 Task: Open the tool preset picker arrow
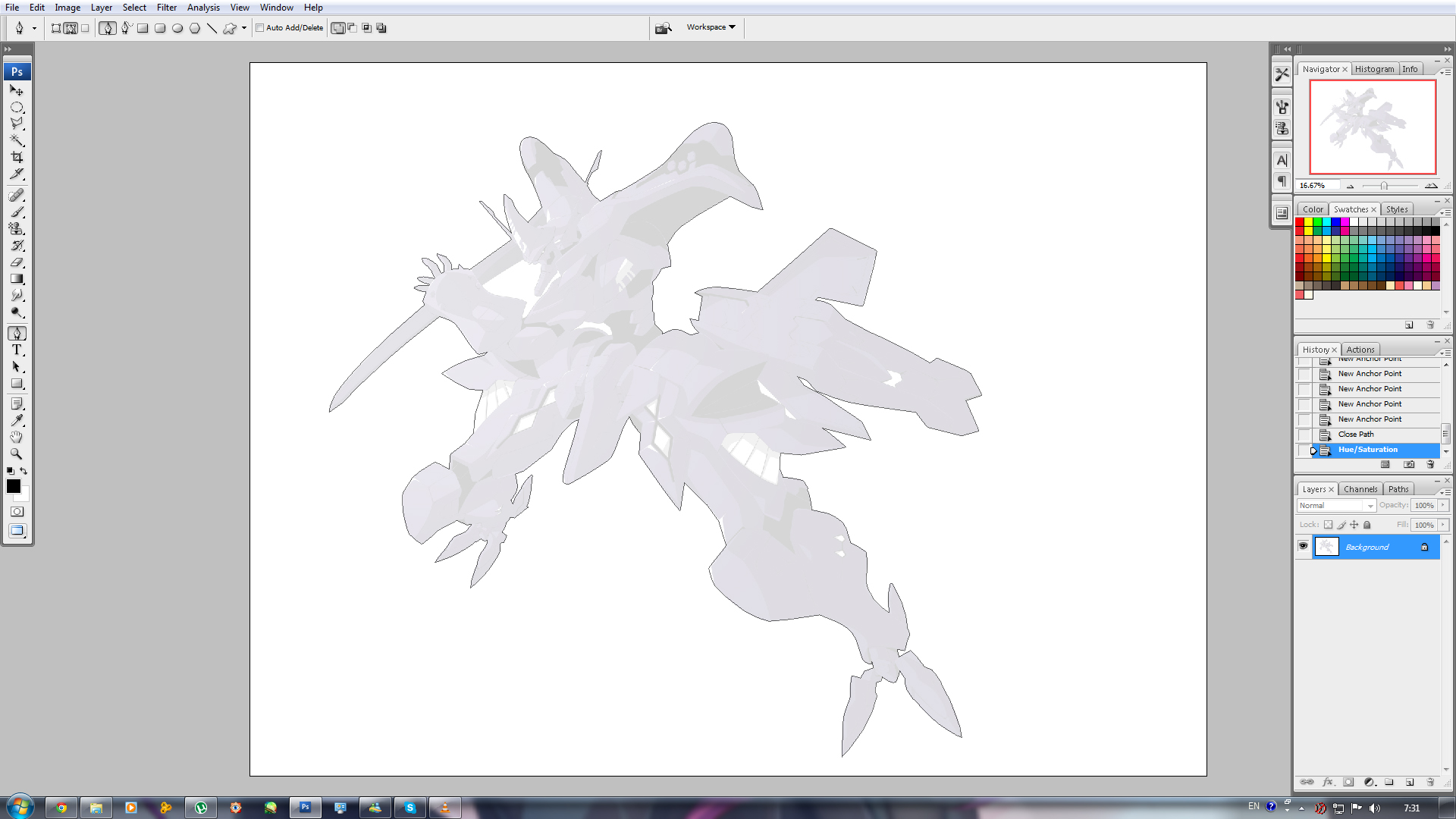point(34,28)
